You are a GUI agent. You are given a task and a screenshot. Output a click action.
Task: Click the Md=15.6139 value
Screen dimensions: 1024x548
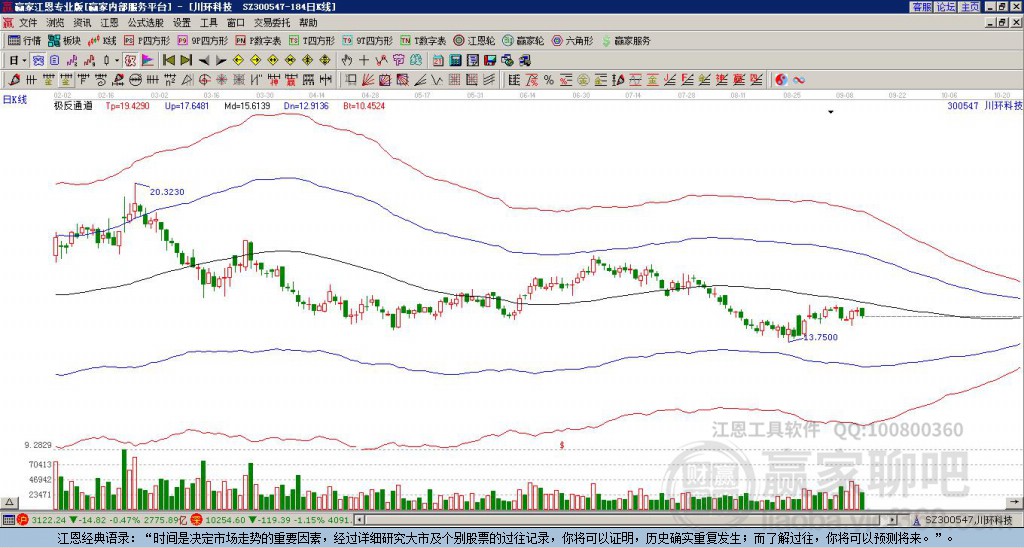(246, 105)
